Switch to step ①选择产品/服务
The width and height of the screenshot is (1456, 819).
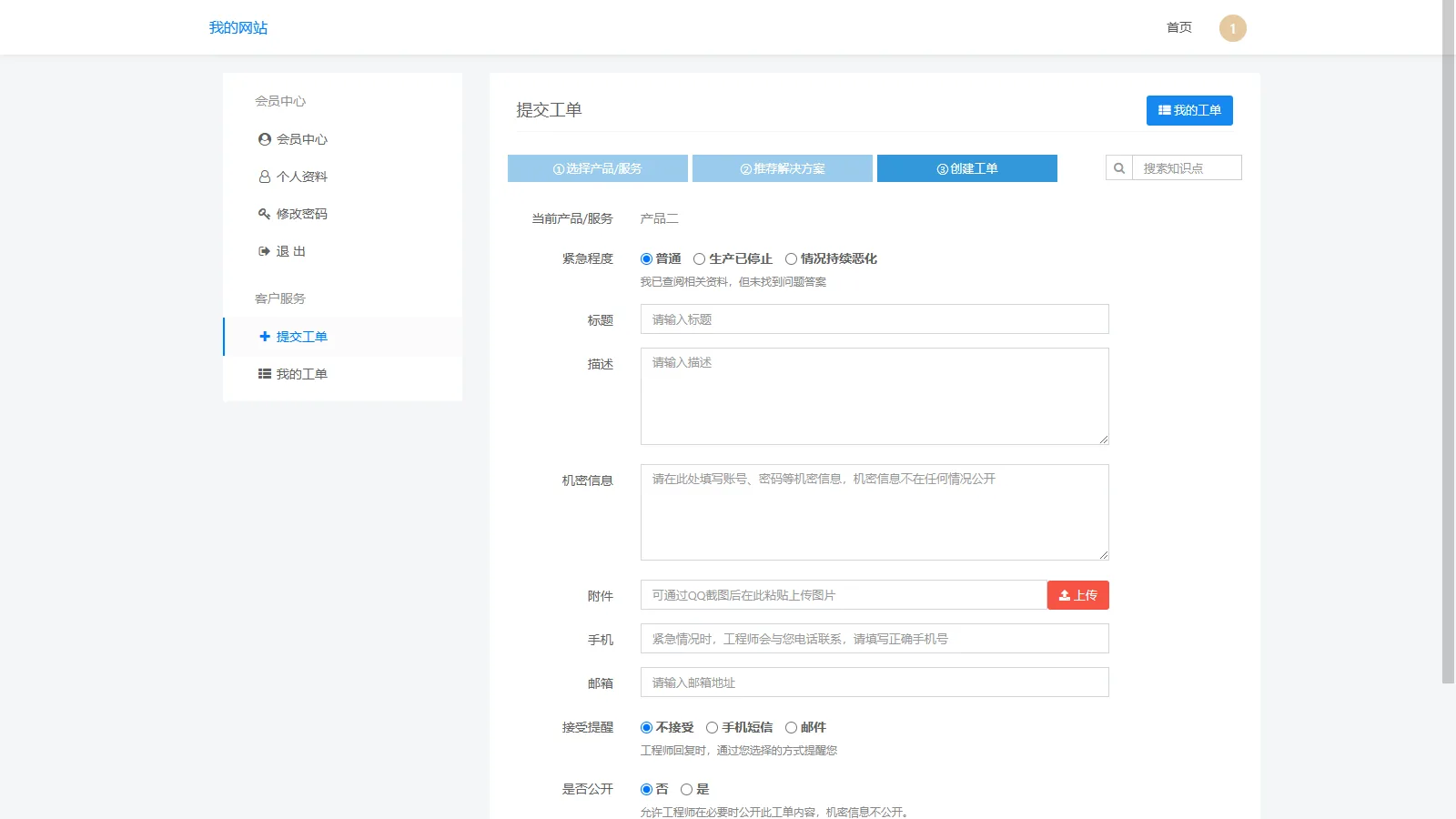(597, 167)
